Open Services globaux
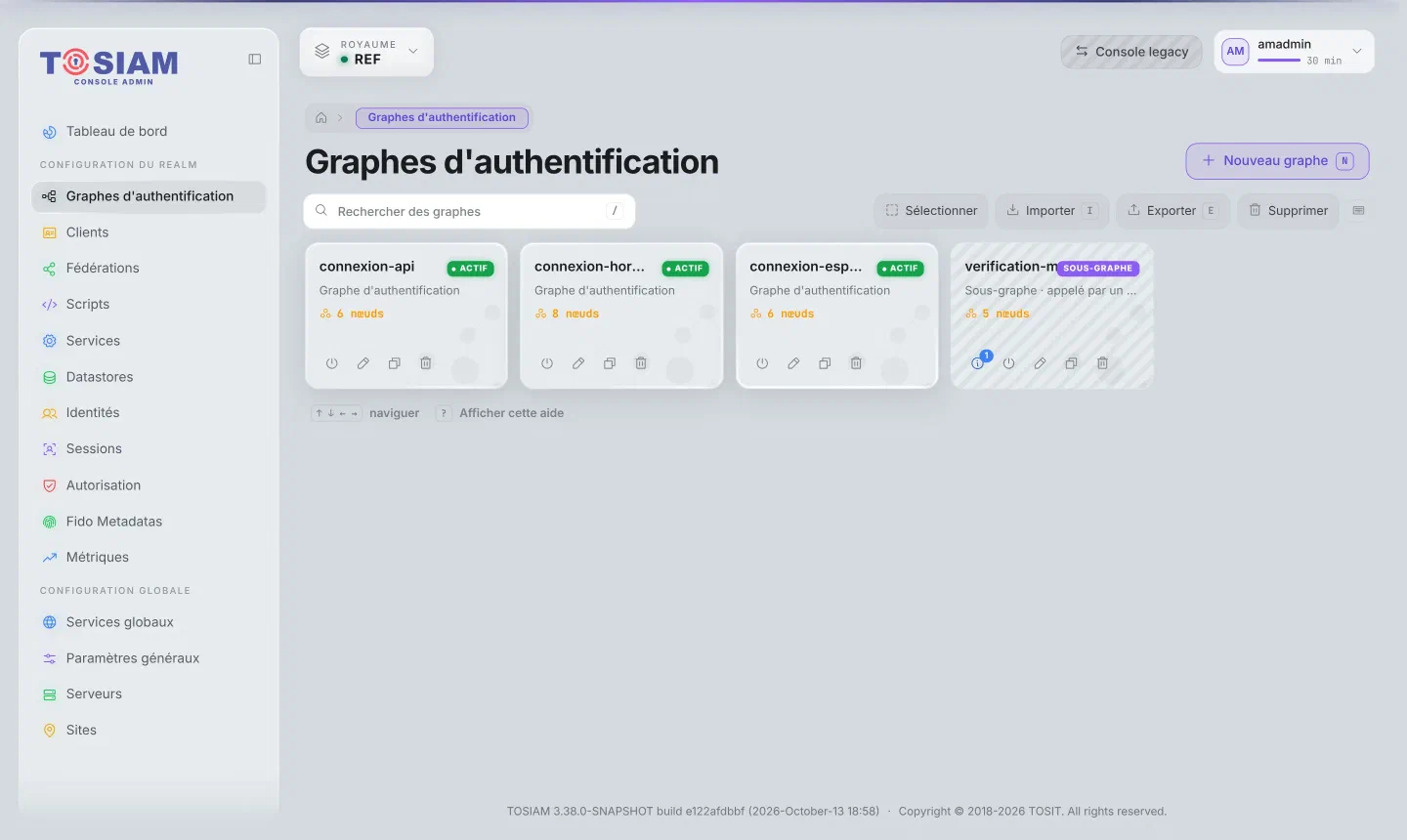Screen dimensions: 1407x840 tap(149, 622)
